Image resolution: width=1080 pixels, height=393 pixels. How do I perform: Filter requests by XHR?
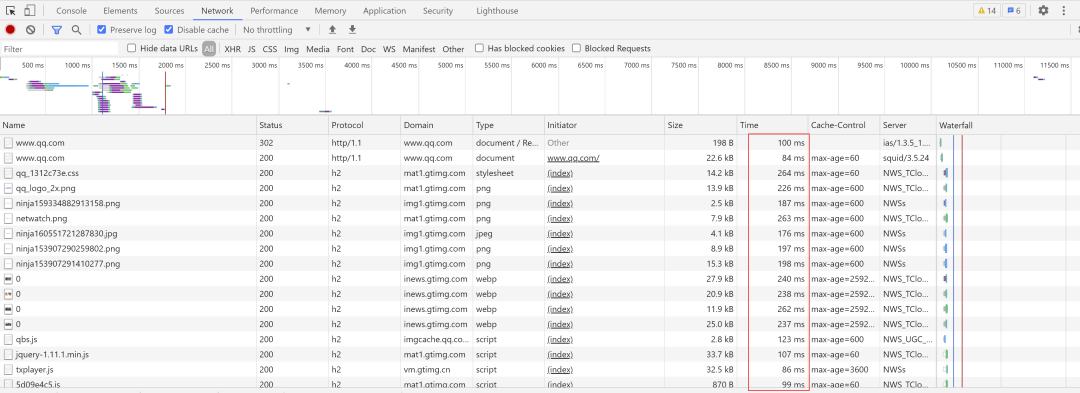click(x=233, y=49)
